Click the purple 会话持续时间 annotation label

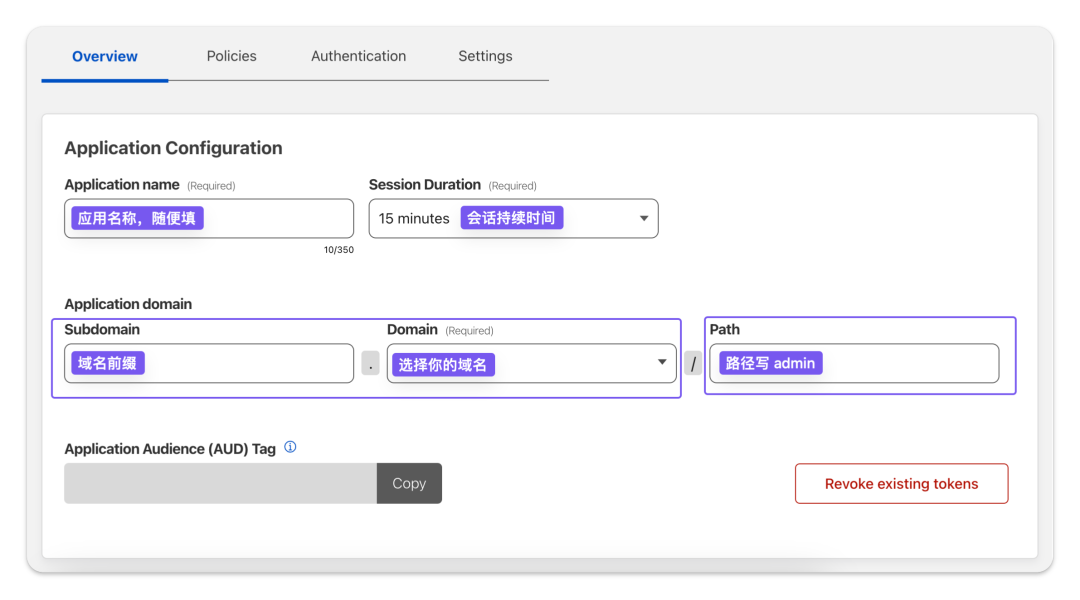(511, 218)
